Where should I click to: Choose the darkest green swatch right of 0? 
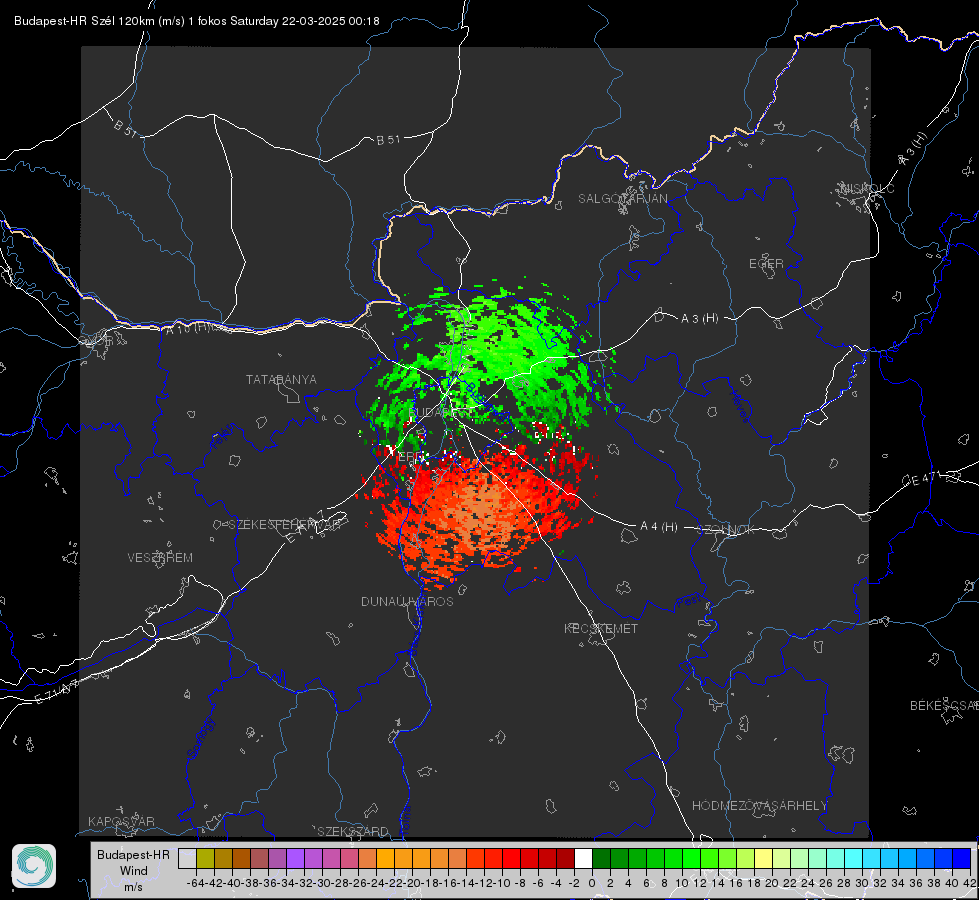click(x=601, y=858)
